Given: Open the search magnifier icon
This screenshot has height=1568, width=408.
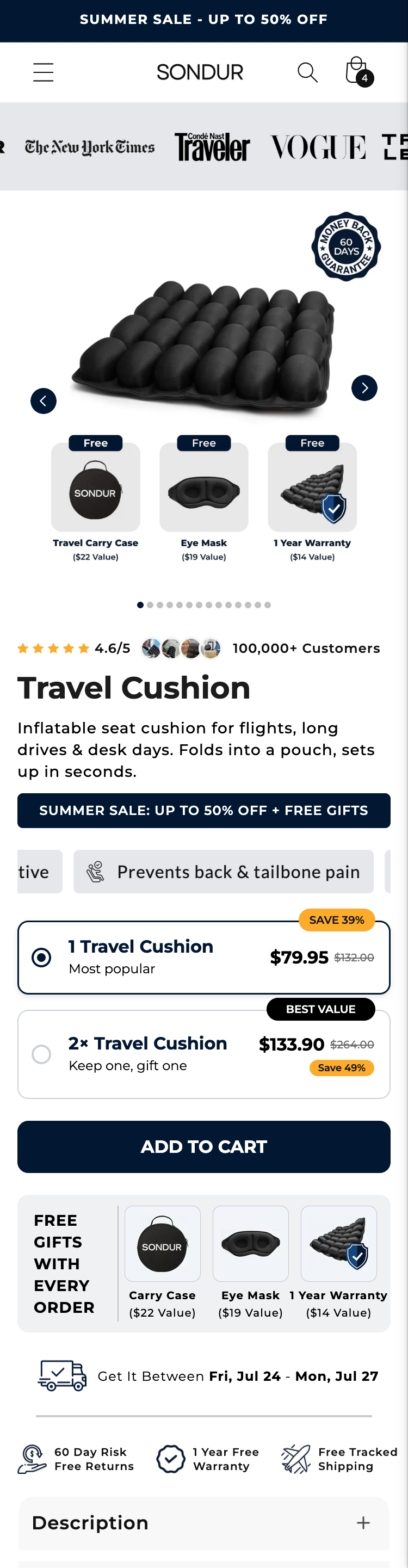Looking at the screenshot, I should [307, 72].
